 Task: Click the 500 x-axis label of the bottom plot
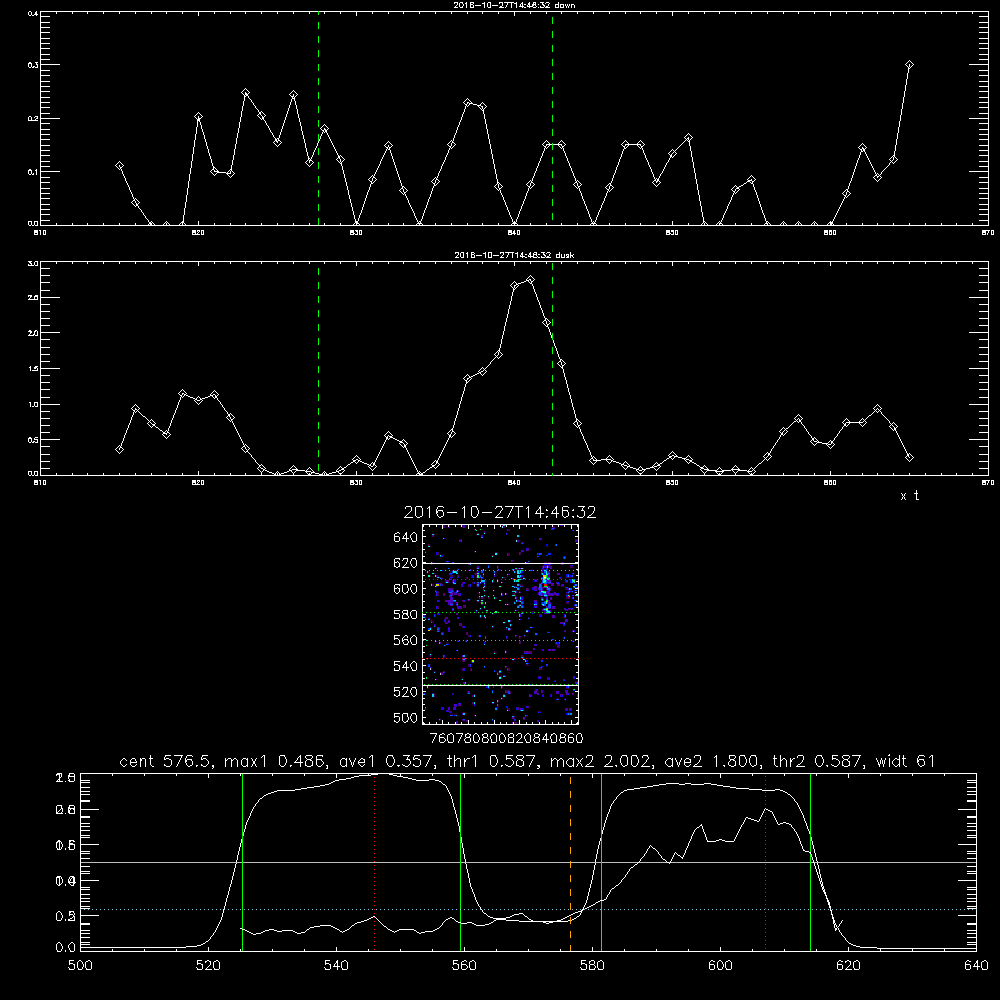[x=80, y=966]
